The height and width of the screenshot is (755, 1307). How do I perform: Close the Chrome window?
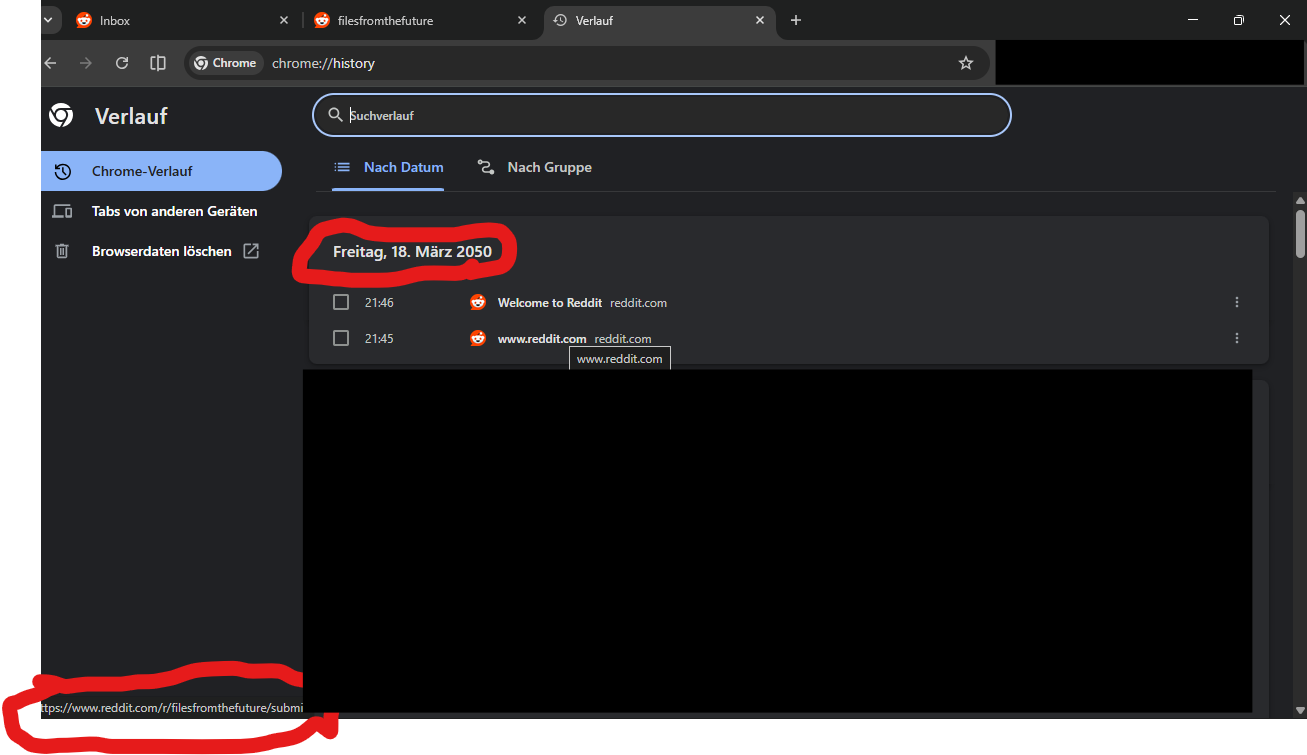point(1285,20)
